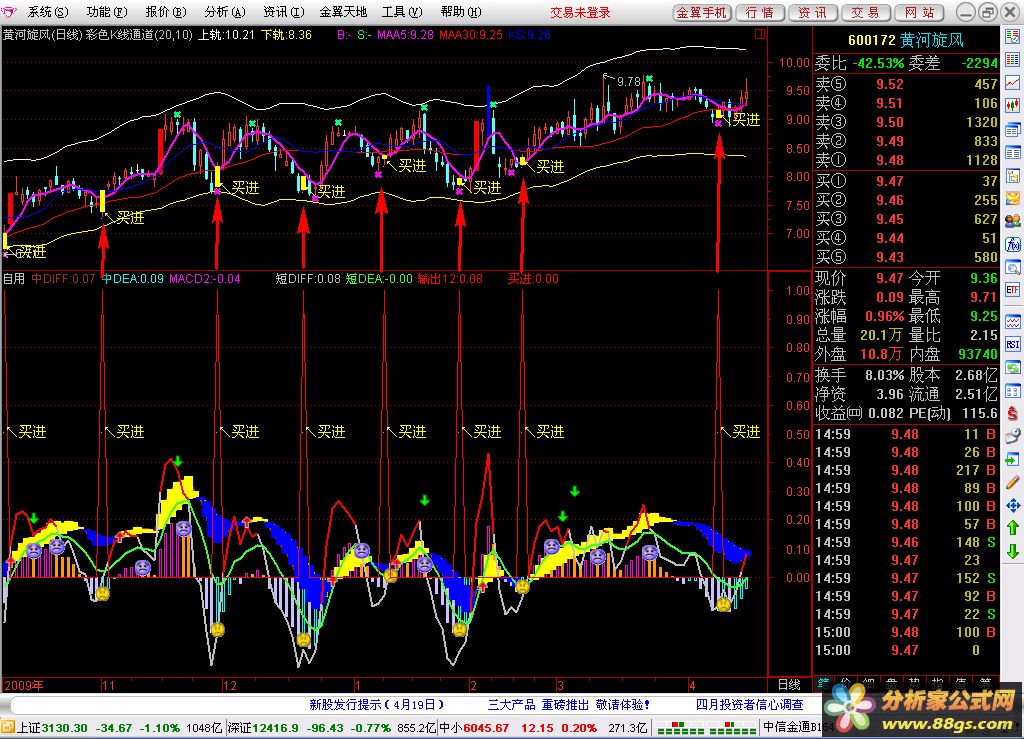
Task: Click the 买⑤ 9.43 order row
Action: pos(906,257)
